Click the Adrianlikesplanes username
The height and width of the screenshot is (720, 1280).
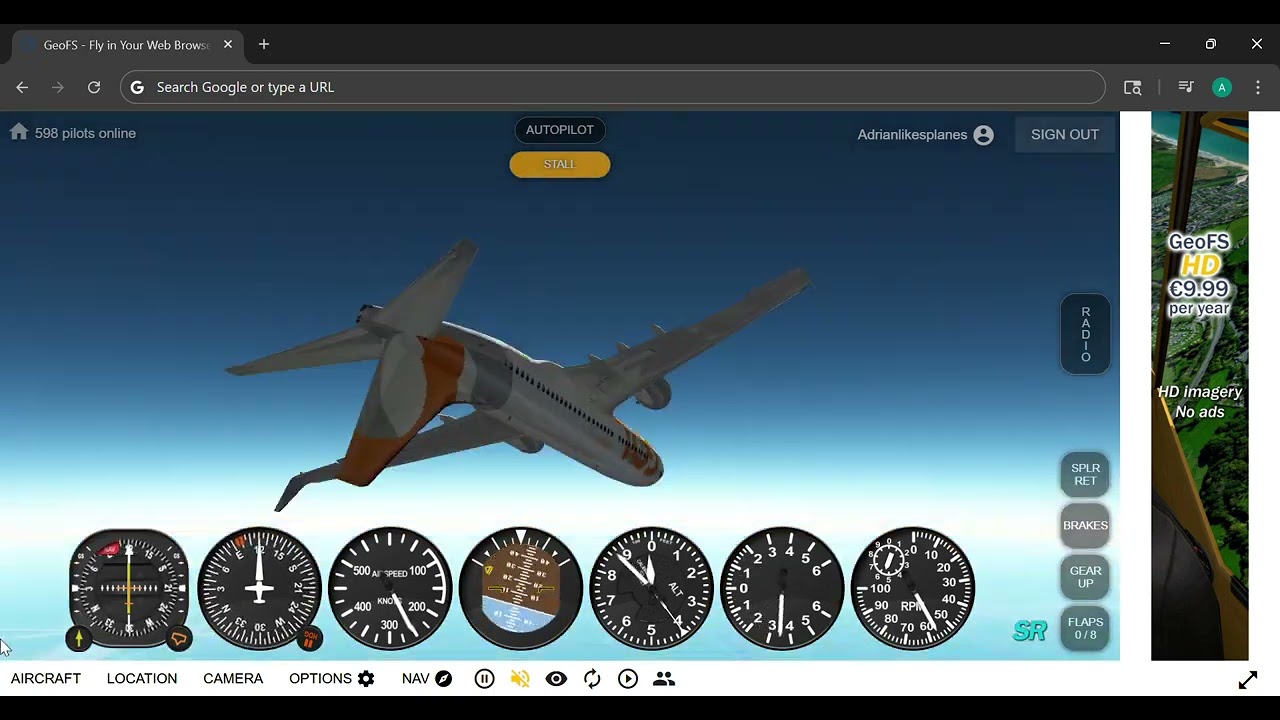coord(912,135)
